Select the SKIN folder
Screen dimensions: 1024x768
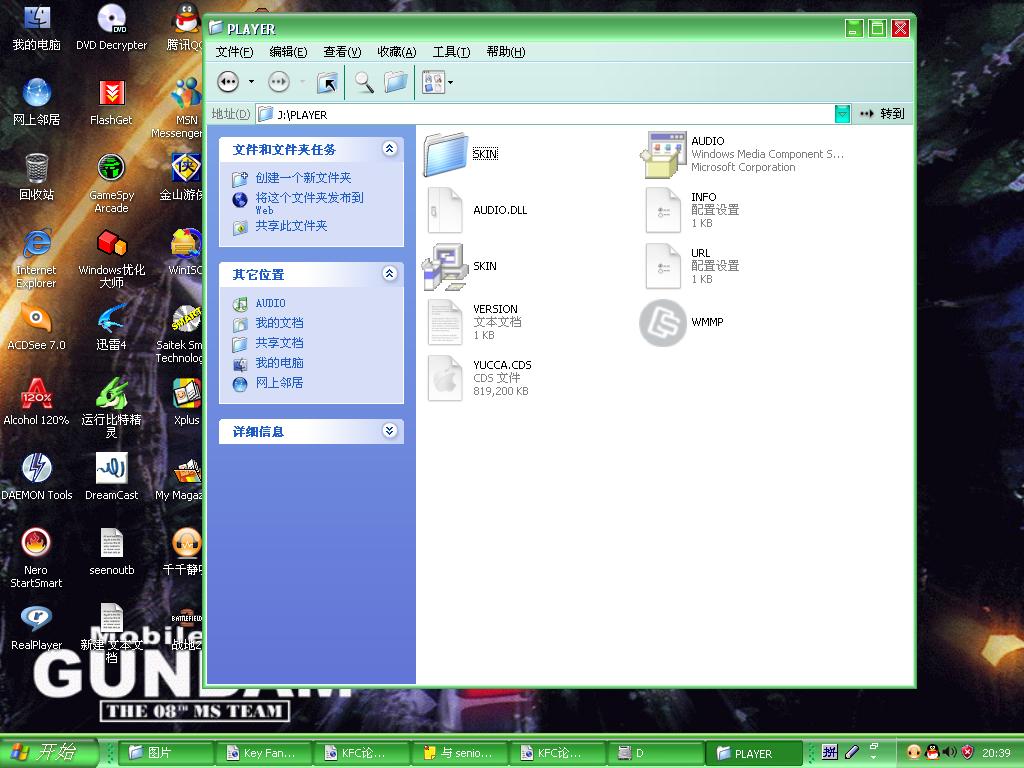click(x=462, y=154)
